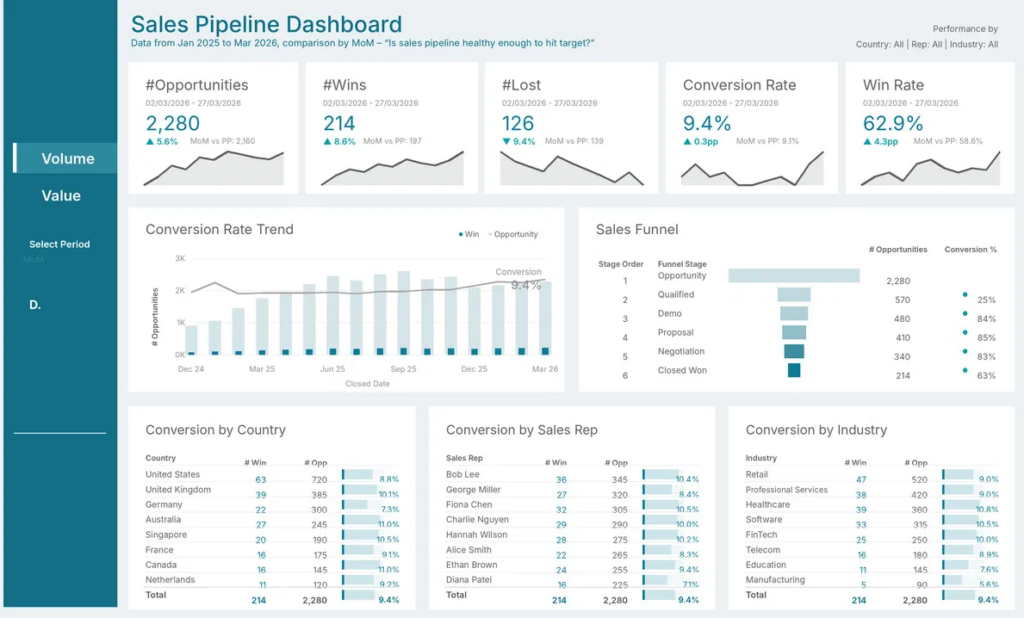Viewport: 1024px width, 618px height.
Task: Select the Opportunity funnel bar
Action: click(x=794, y=275)
